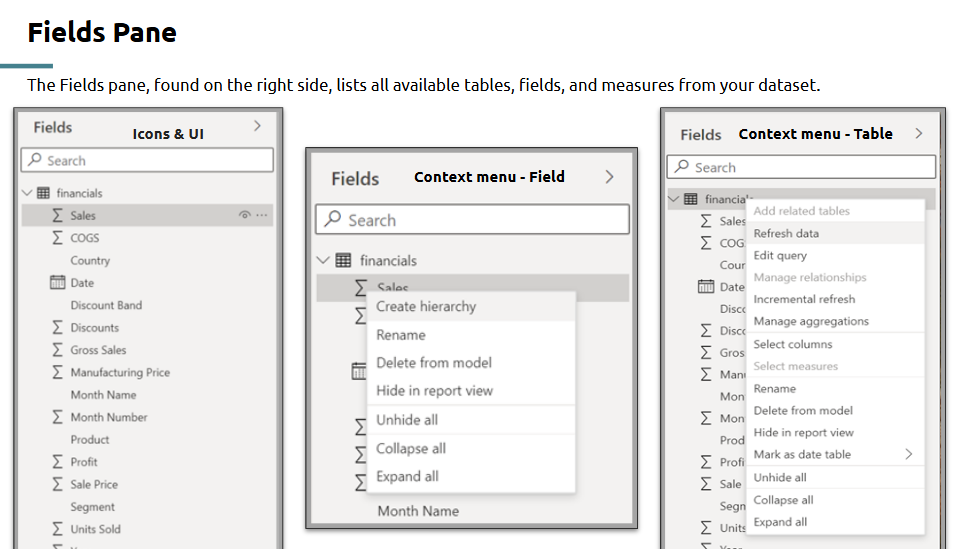Select the Discount Band field in the left pane

tap(106, 305)
